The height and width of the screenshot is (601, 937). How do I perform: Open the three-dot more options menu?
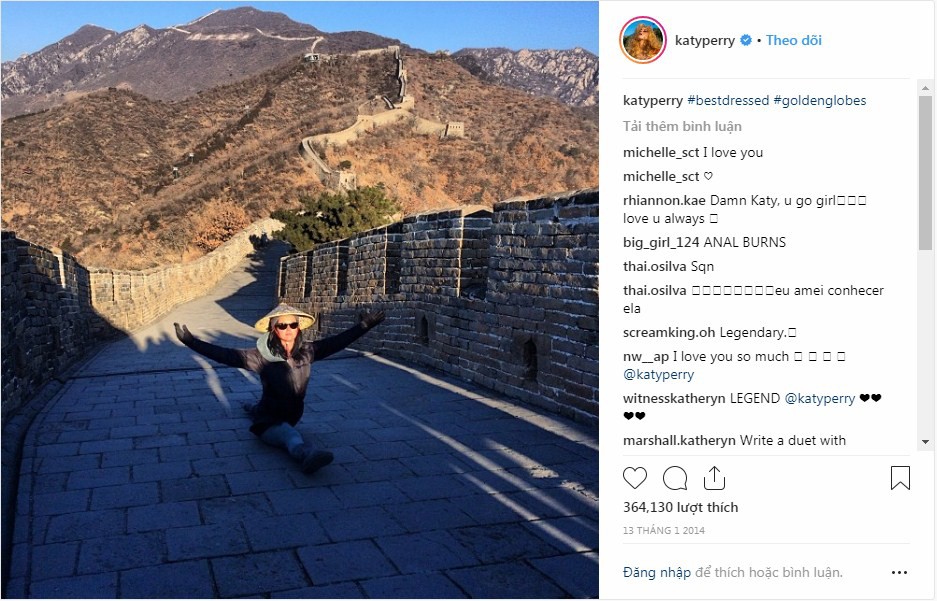[899, 572]
